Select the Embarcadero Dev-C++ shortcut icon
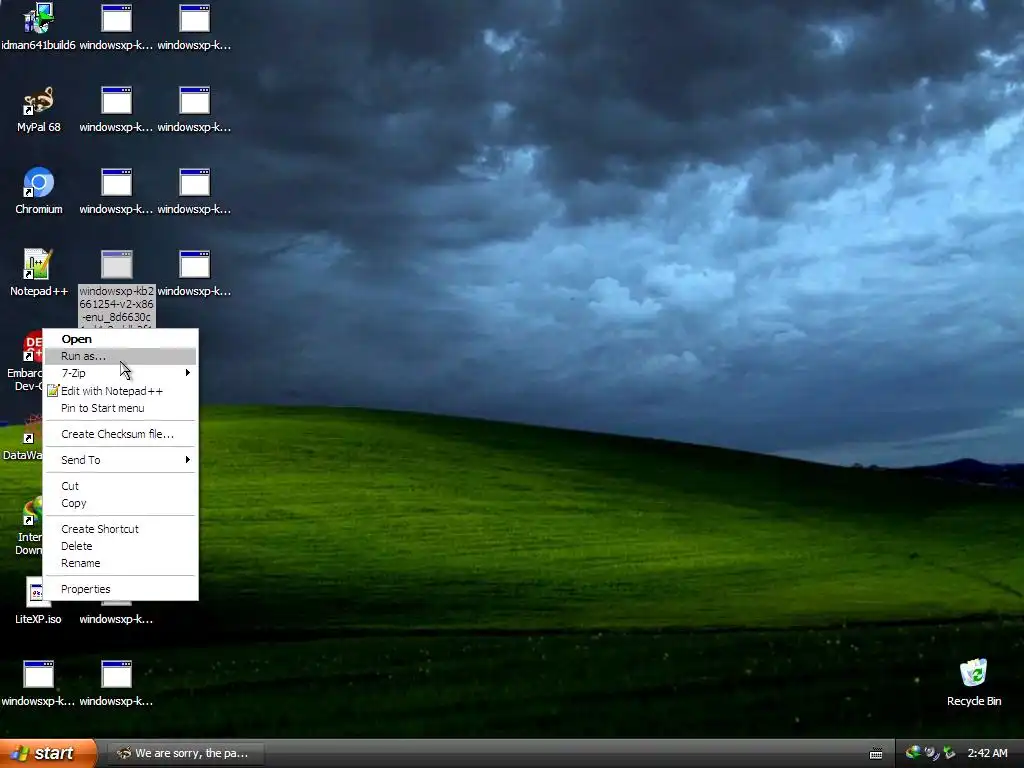 pos(31,346)
